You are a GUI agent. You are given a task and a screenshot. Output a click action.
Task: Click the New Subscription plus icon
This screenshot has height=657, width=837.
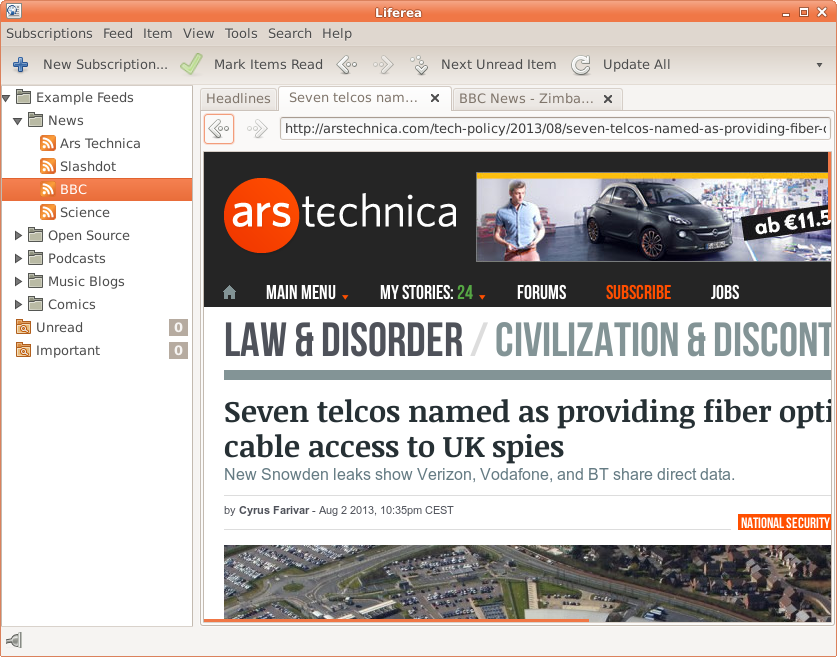pos(20,65)
